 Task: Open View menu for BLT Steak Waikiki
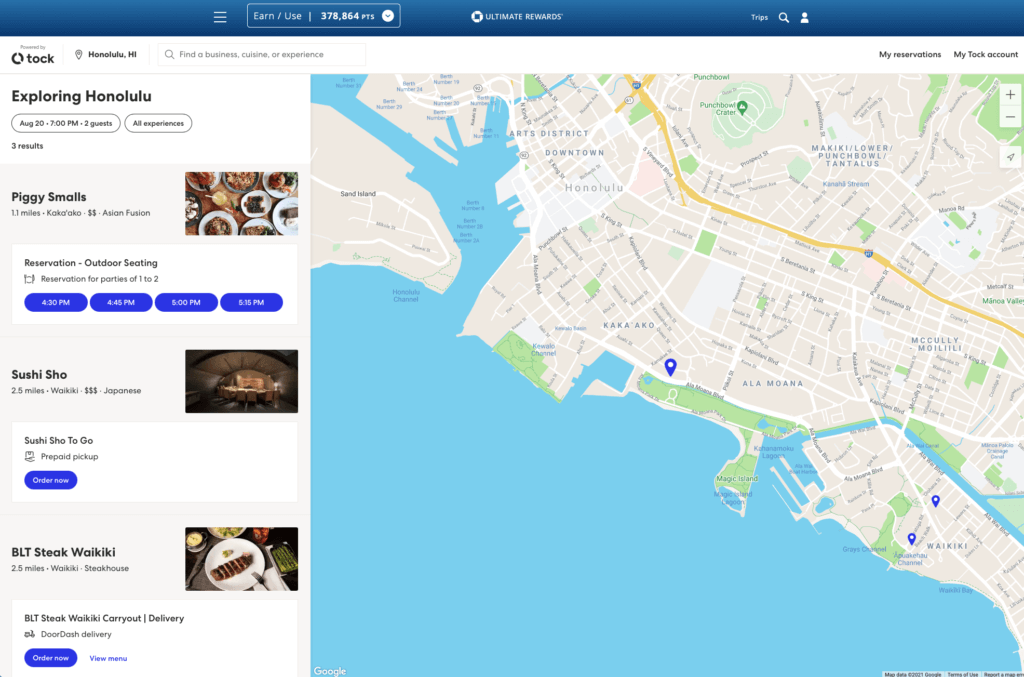click(x=108, y=659)
